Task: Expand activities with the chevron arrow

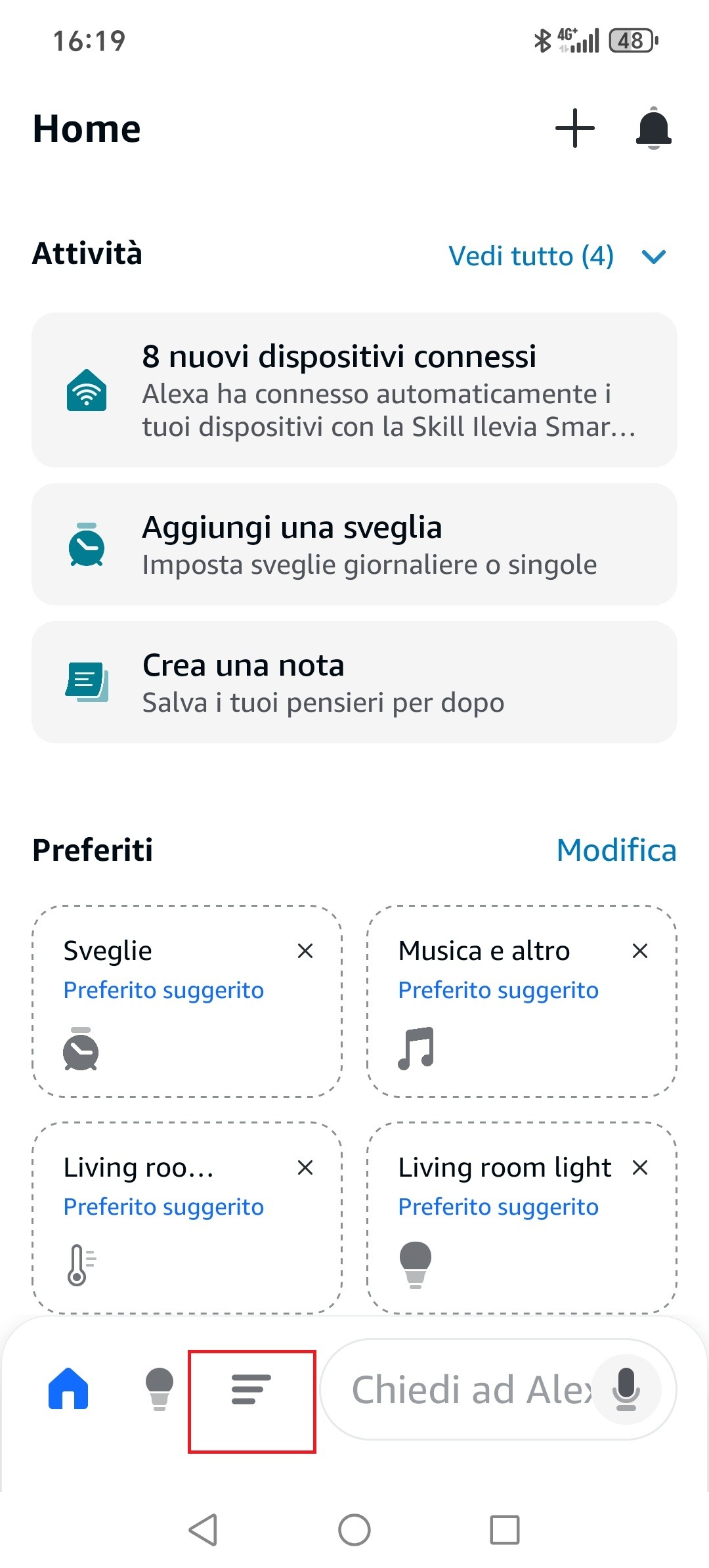Action: 654,256
